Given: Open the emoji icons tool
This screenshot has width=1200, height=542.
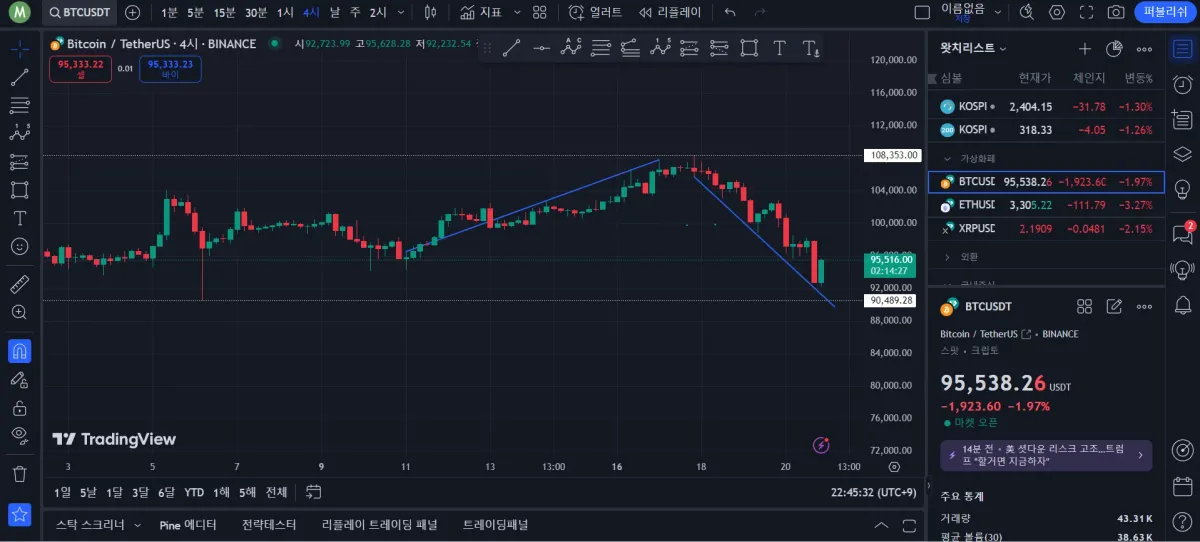Looking at the screenshot, I should [19, 245].
